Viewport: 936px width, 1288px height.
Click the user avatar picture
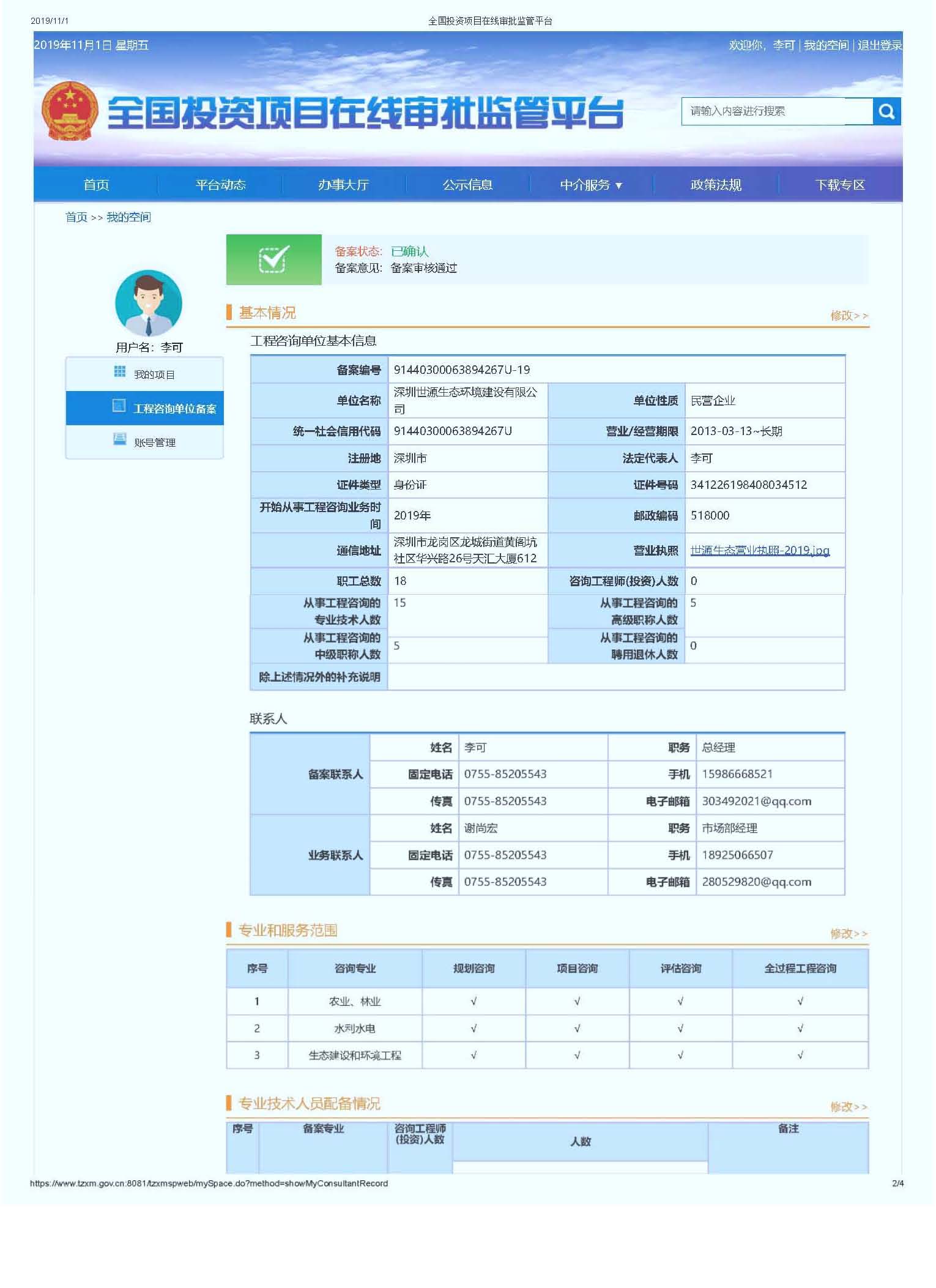click(x=149, y=303)
